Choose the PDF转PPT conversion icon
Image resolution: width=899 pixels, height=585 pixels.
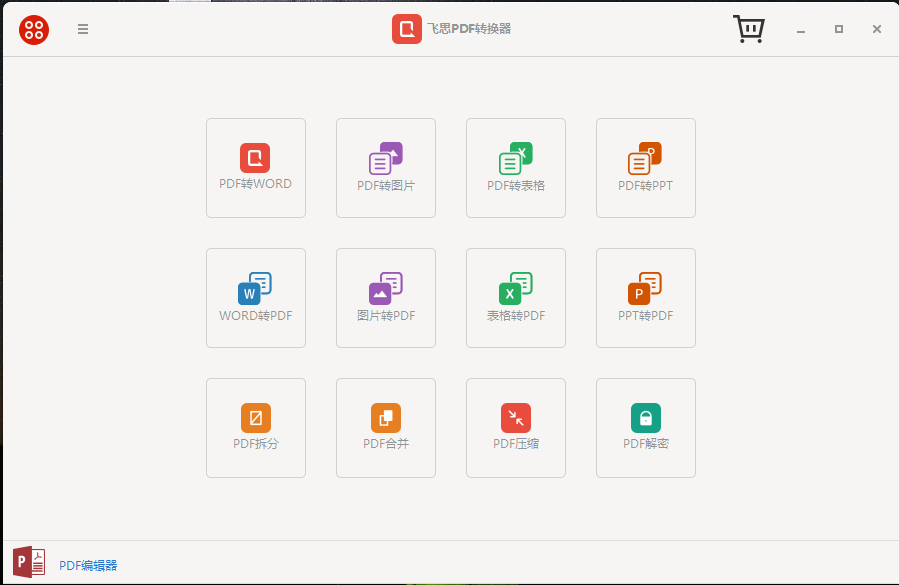click(646, 167)
